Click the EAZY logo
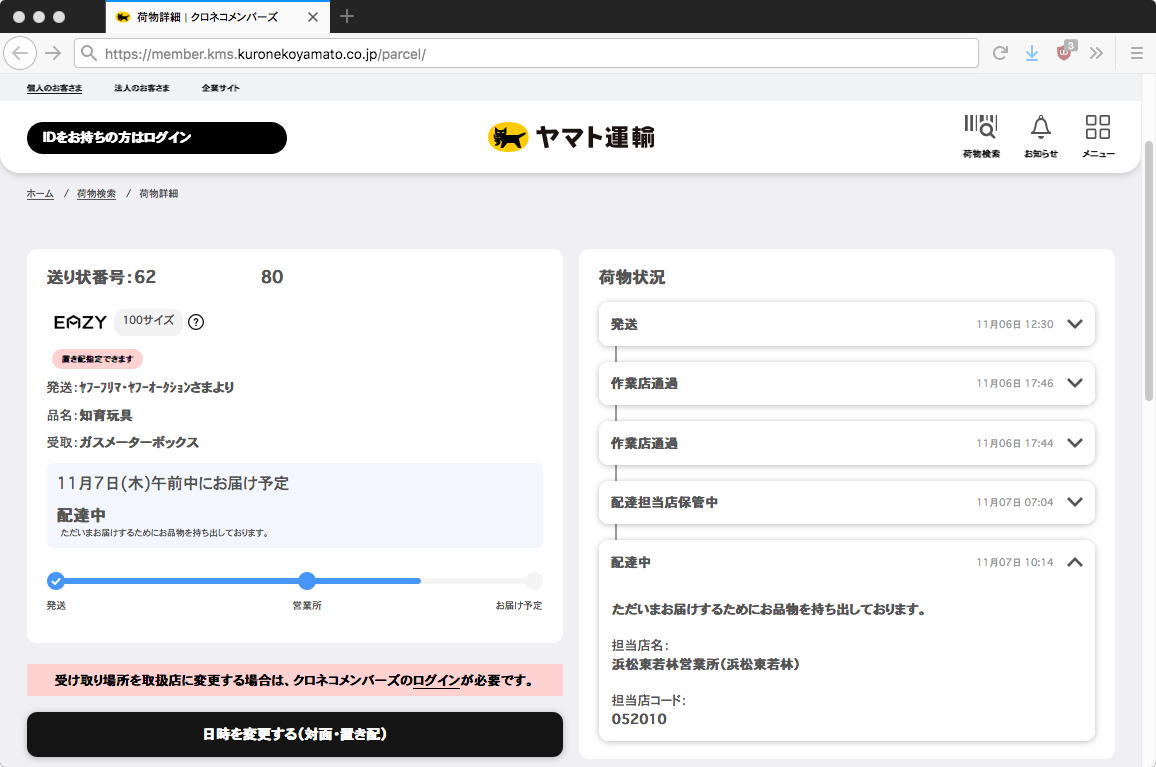Screen dimensions: 1156x767 (x=80, y=322)
